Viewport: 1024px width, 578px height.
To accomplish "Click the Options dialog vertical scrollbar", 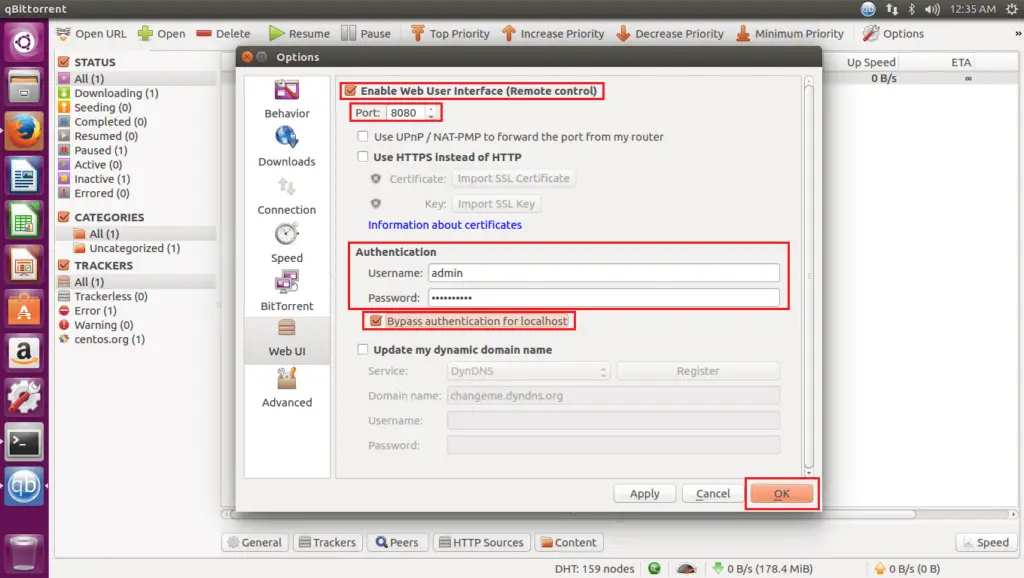I will point(808,276).
